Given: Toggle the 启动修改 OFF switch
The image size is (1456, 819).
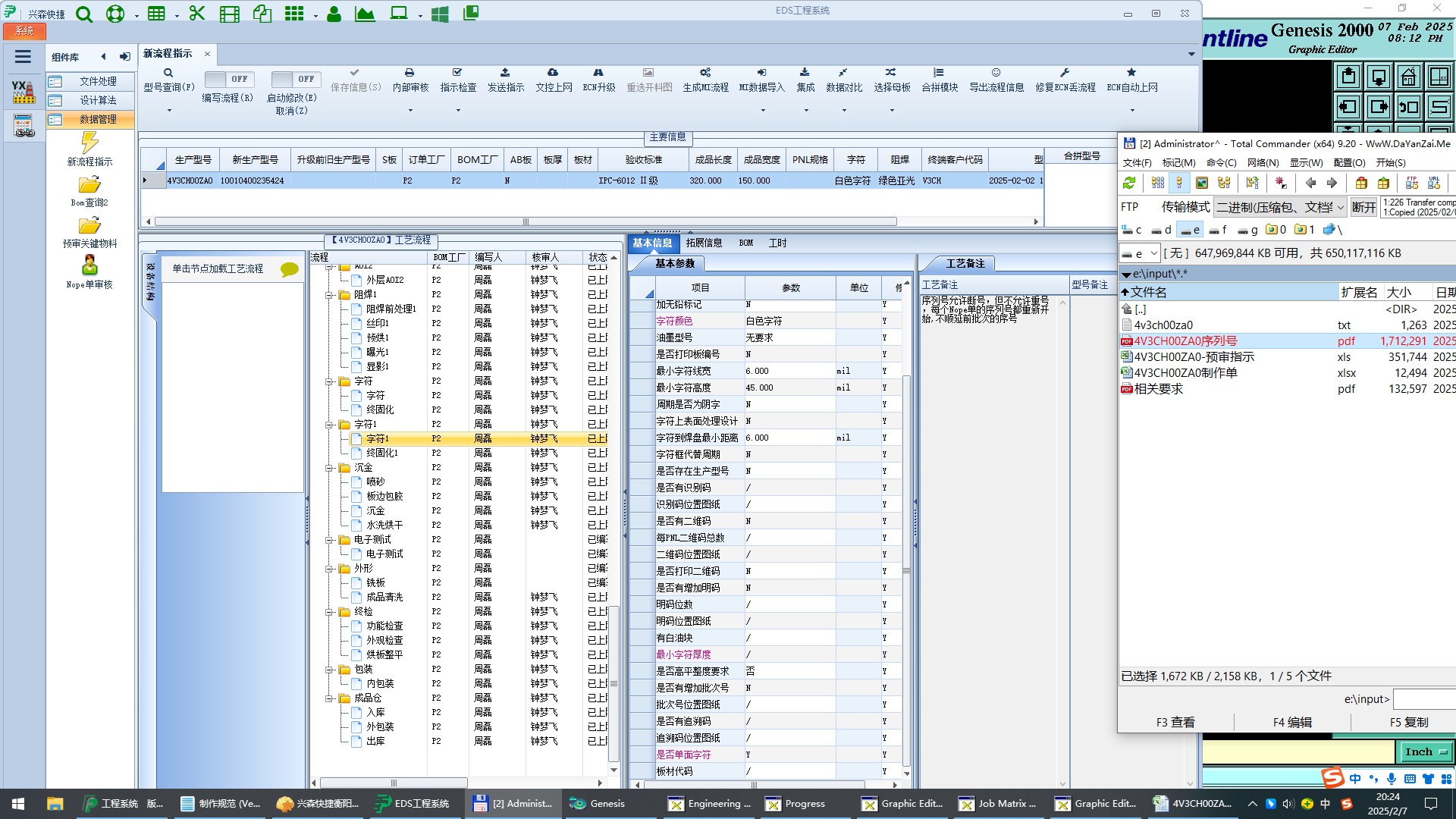Looking at the screenshot, I should [x=296, y=79].
